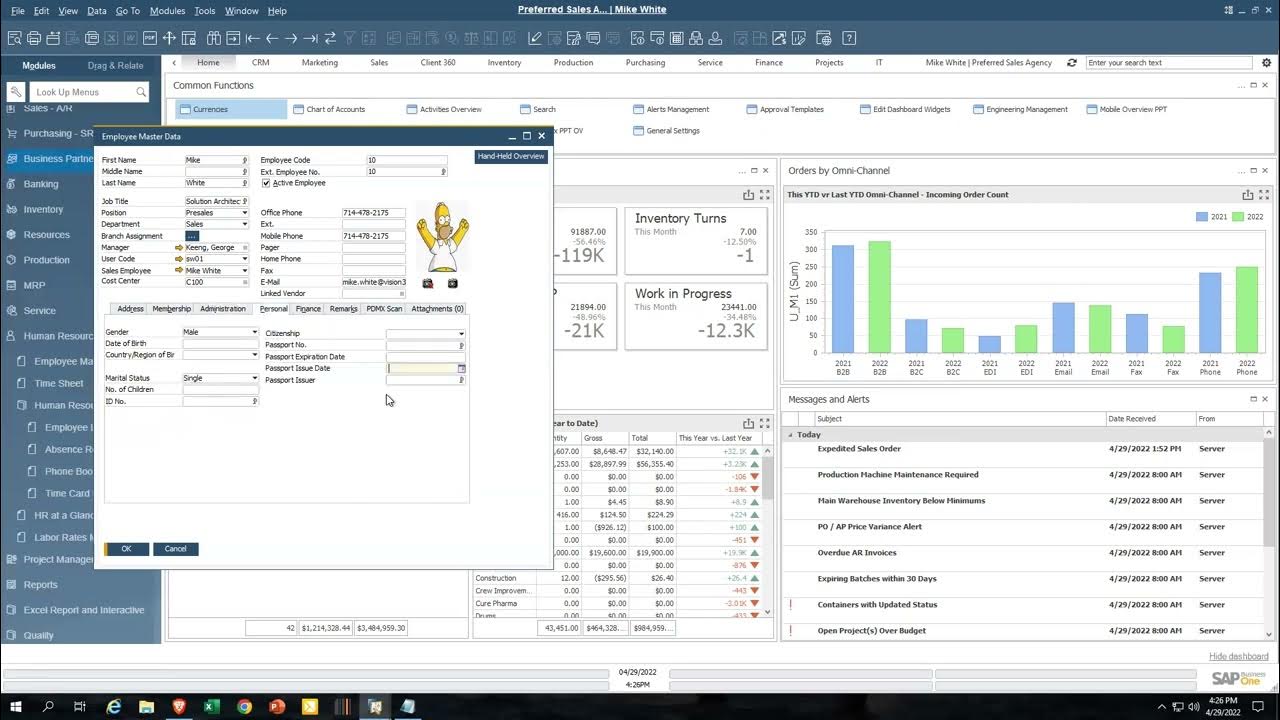Click the Print Preview toolbar icon
The height and width of the screenshot is (720, 1280).
14,38
